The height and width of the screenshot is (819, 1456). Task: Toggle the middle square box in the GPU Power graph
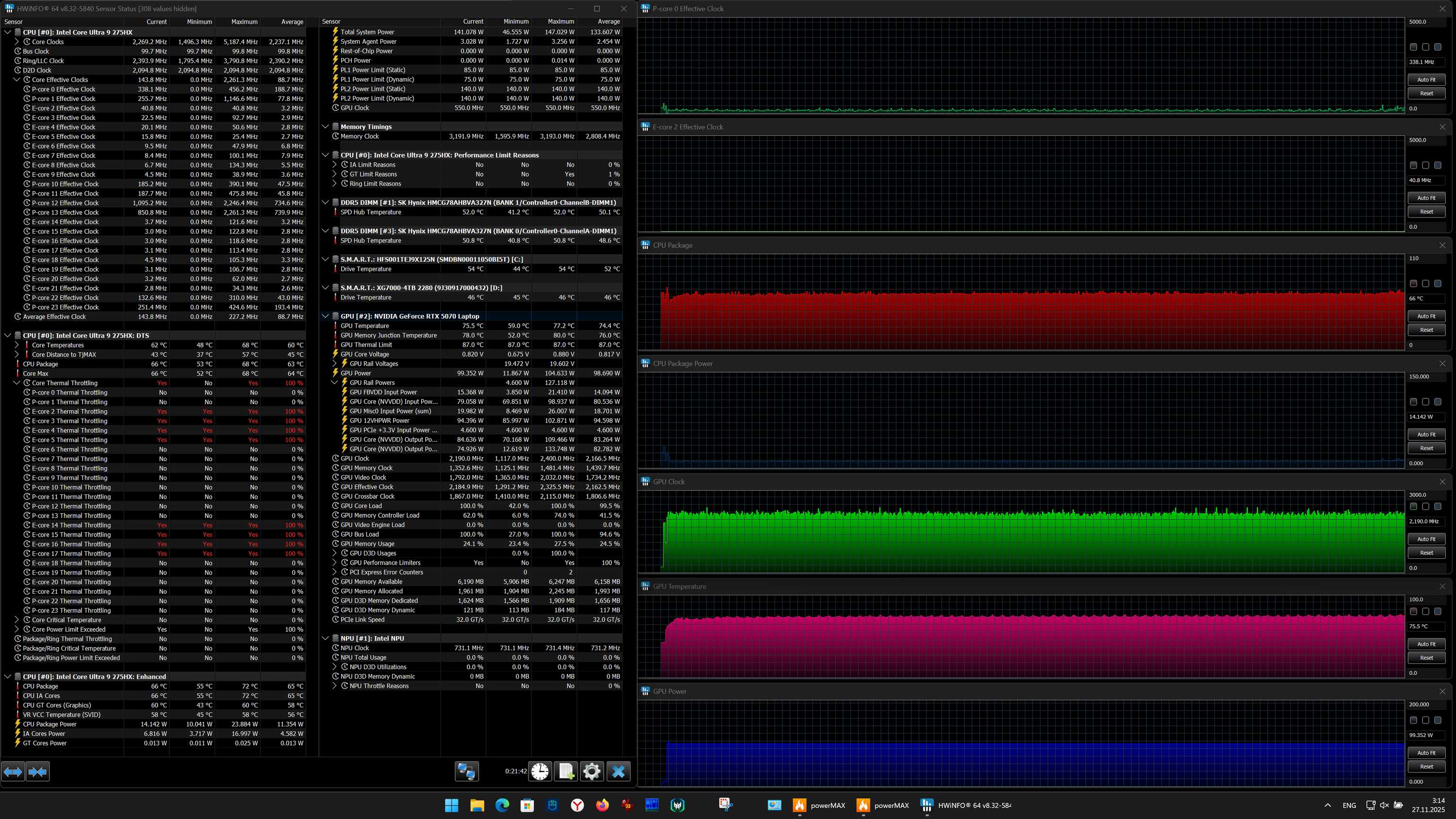[x=1425, y=720]
